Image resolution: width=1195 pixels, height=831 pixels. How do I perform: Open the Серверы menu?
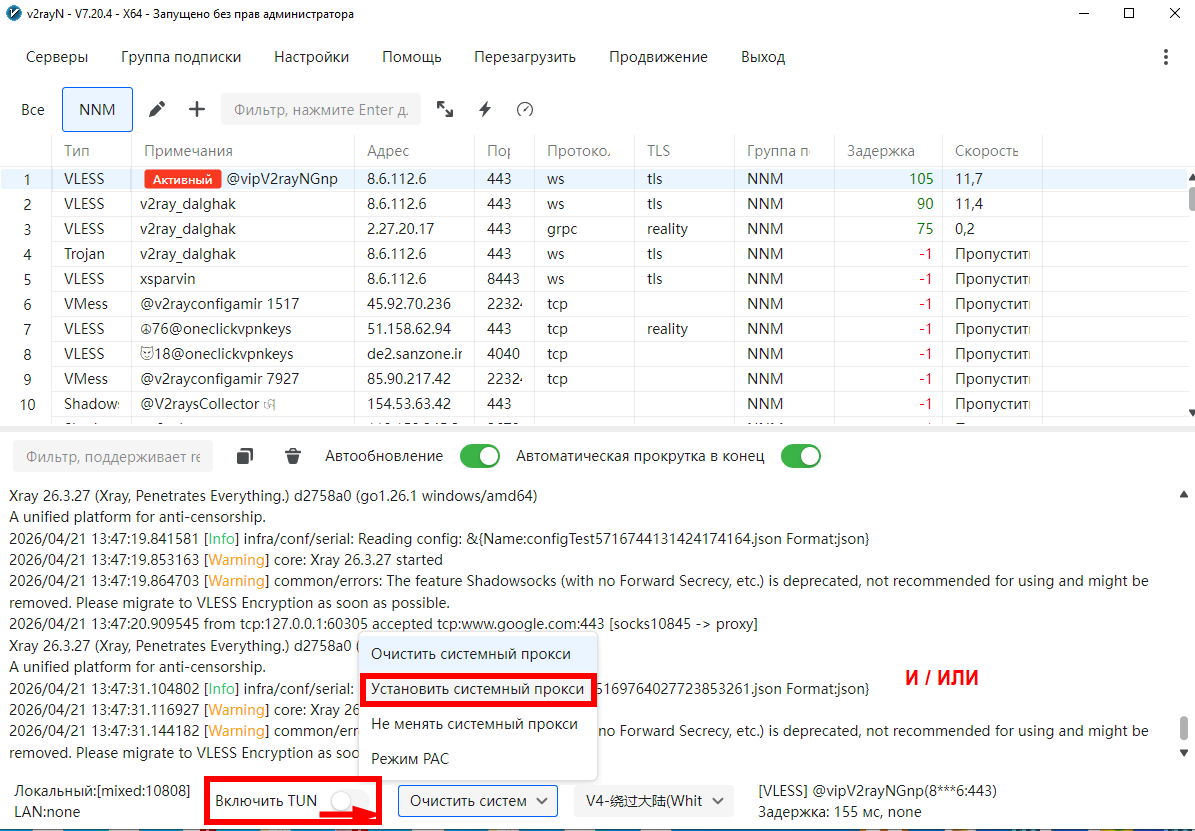[57, 57]
